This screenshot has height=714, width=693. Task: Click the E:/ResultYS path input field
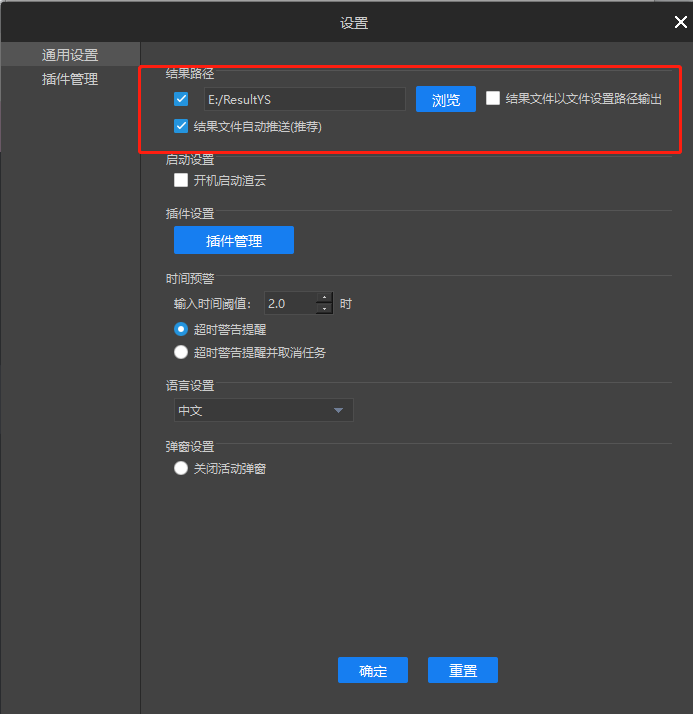[303, 99]
